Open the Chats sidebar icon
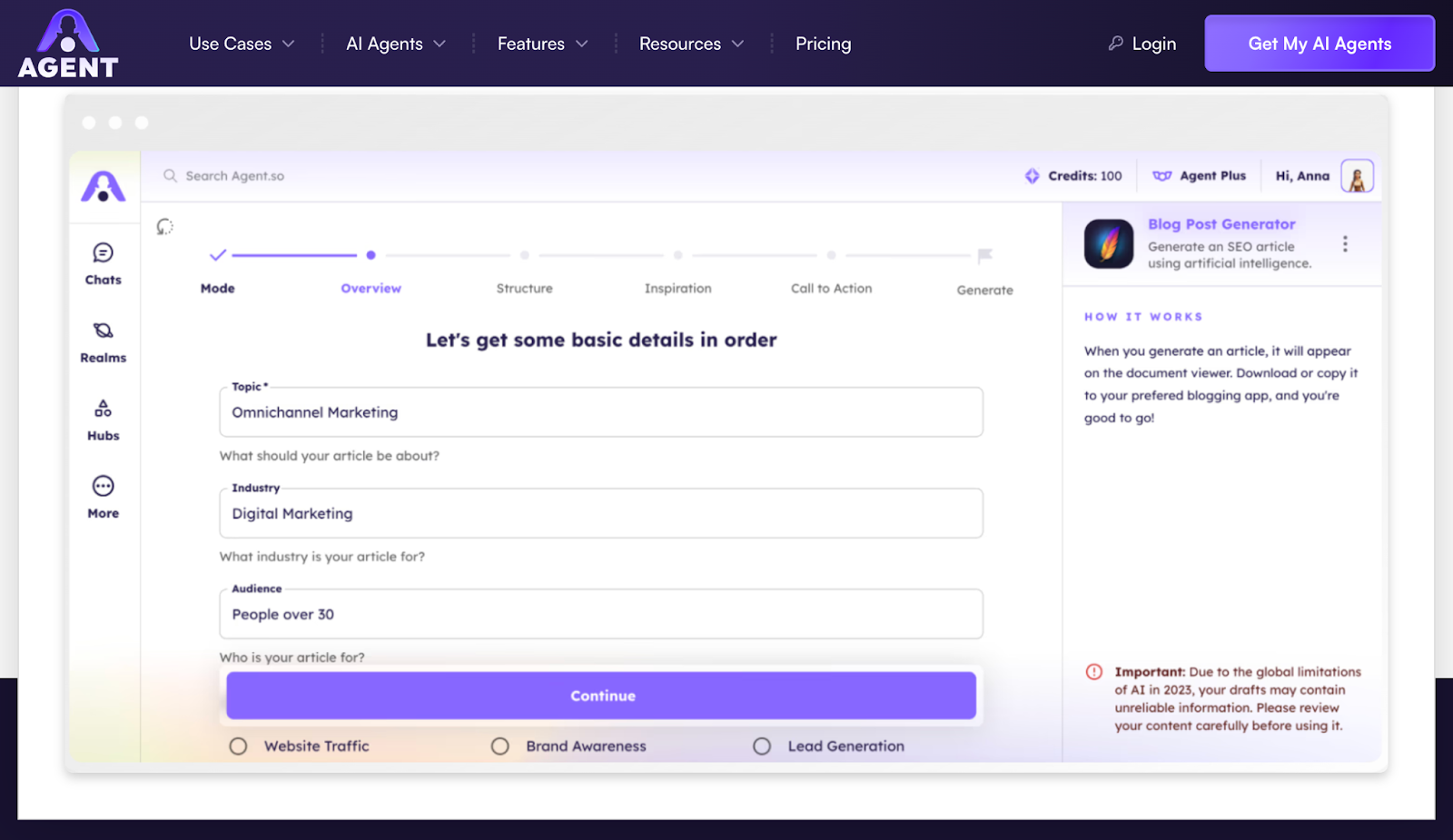 (x=104, y=253)
